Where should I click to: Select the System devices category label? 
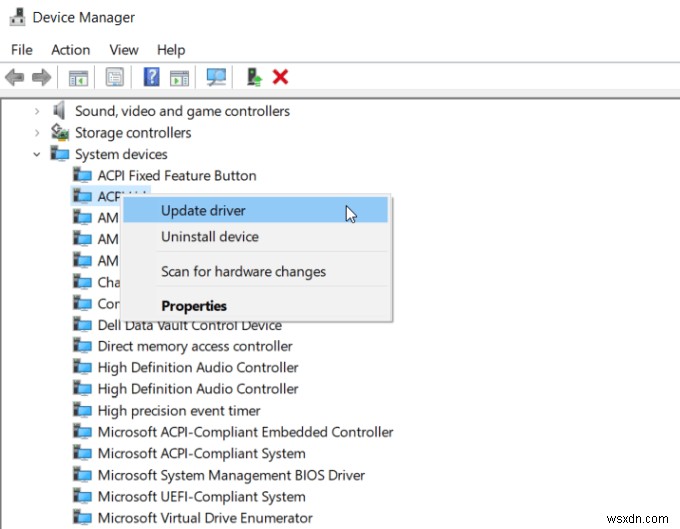coord(121,154)
